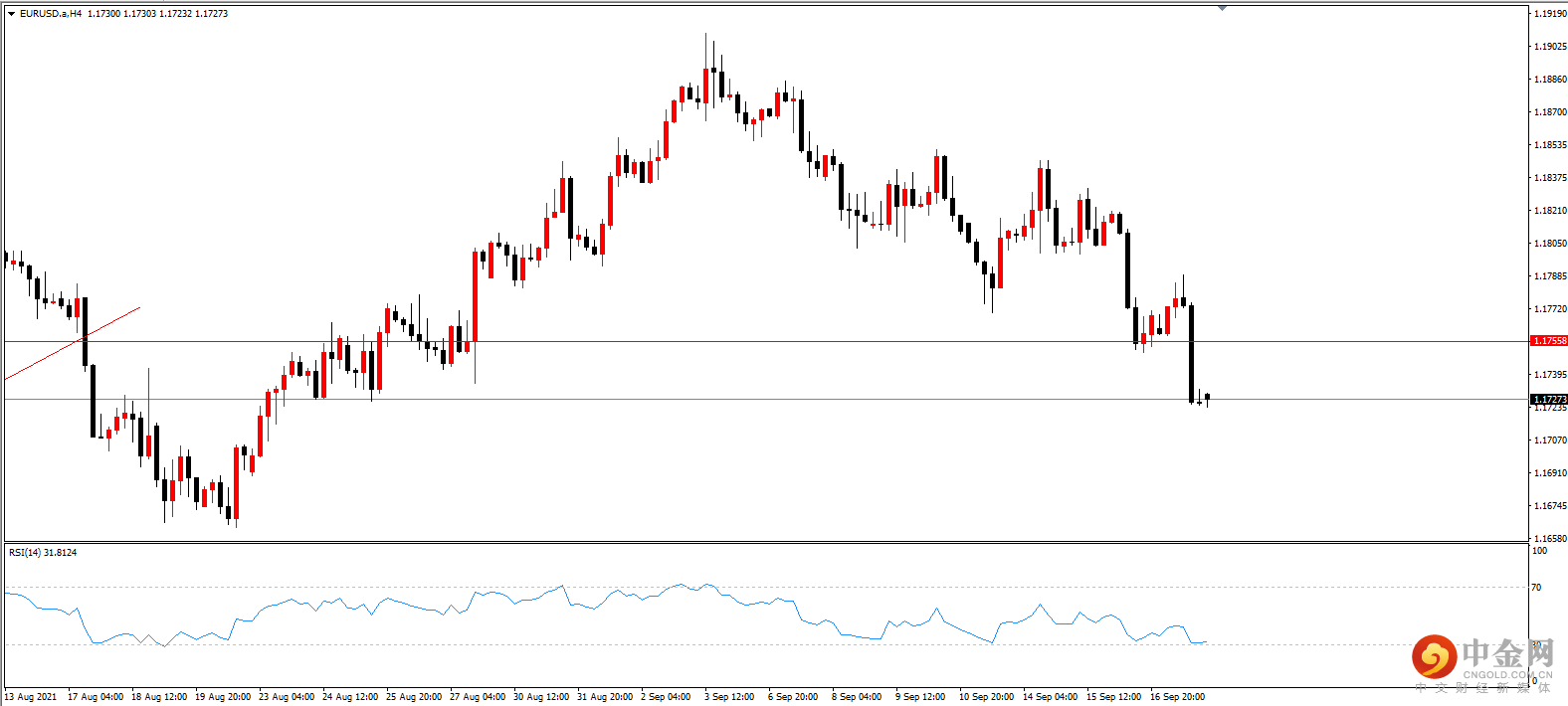Image resolution: width=1568 pixels, height=706 pixels.
Task: Click the 1.17885 price scale label
Action: (1550, 276)
